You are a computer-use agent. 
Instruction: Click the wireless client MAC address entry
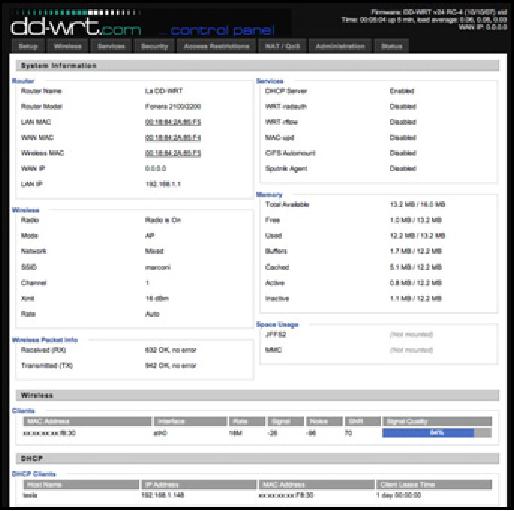(49, 433)
